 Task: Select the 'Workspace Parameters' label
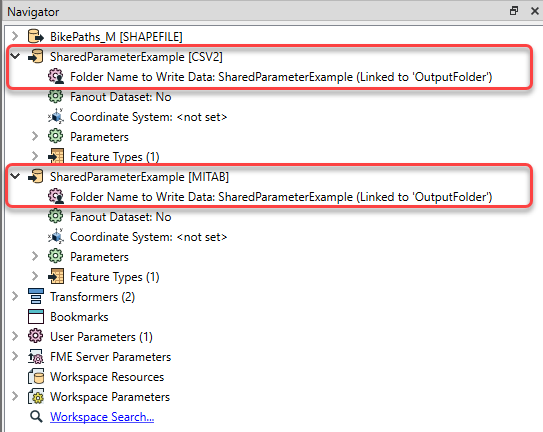[x=110, y=397]
